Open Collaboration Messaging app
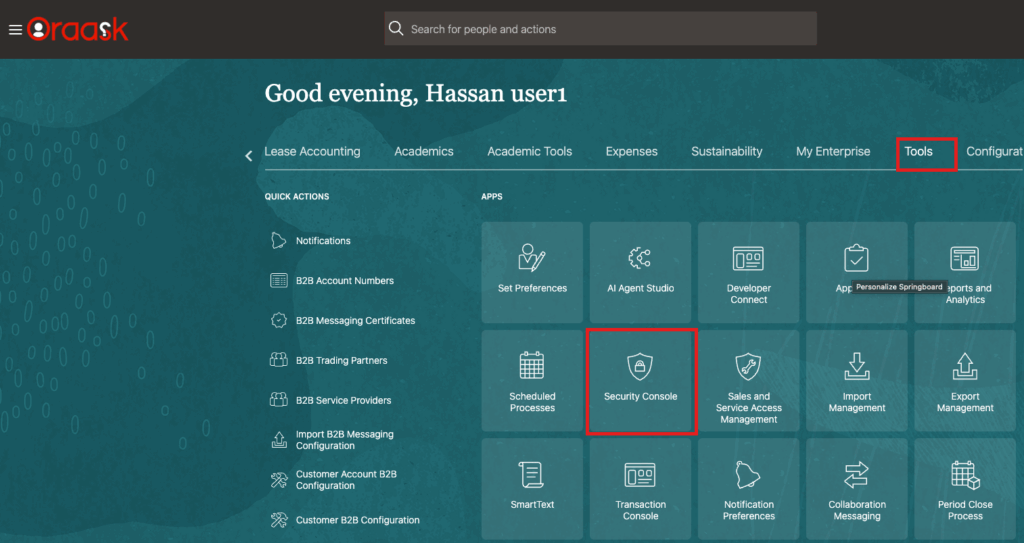Viewport: 1024px width, 543px height. 857,489
